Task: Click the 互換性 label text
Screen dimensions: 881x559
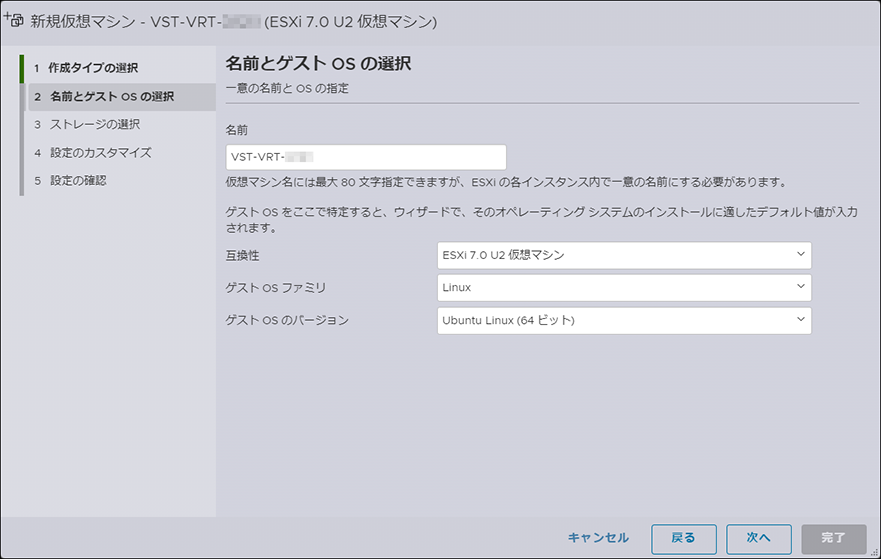Action: pyautogui.click(x=242, y=256)
